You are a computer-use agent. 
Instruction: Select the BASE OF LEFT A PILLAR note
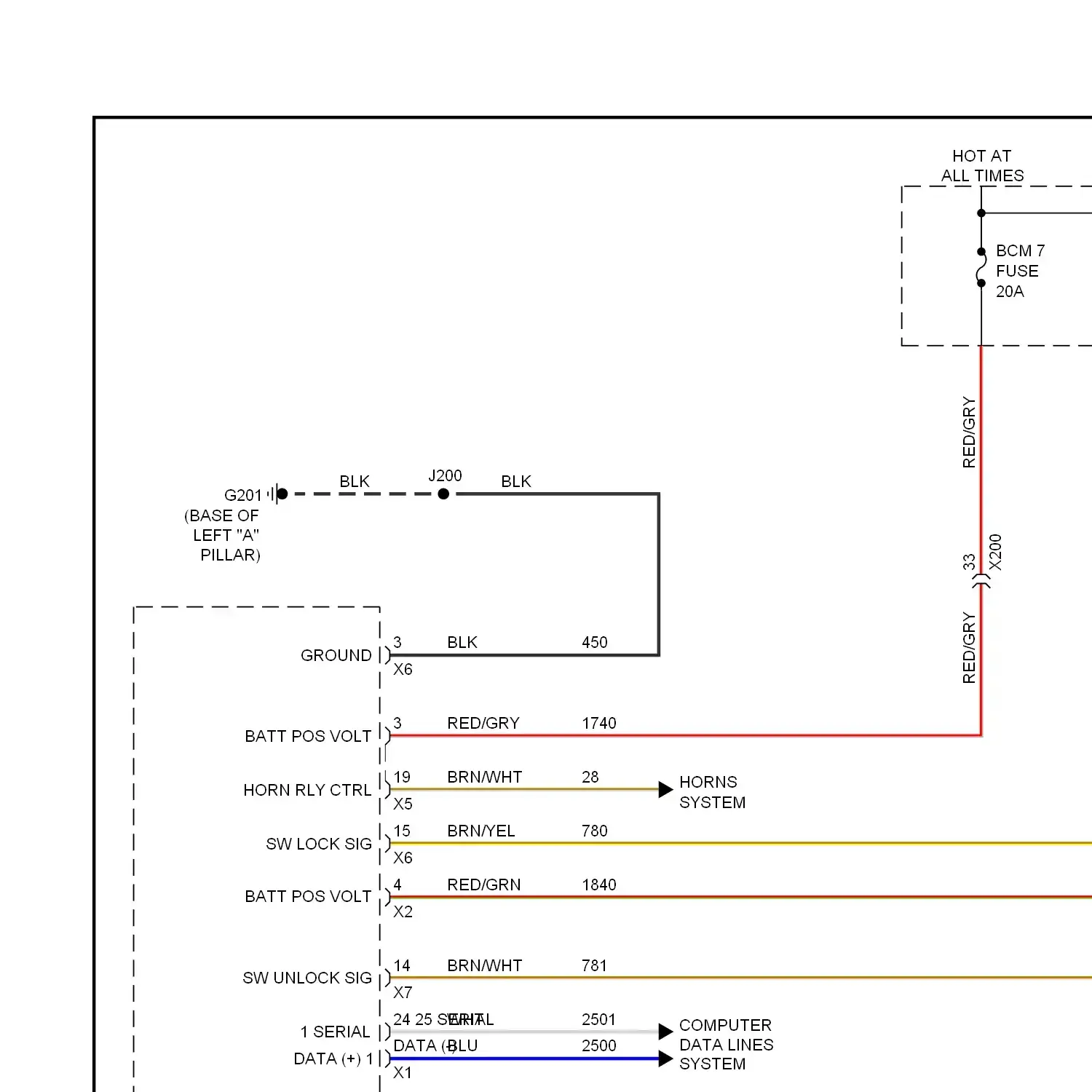(x=222, y=535)
